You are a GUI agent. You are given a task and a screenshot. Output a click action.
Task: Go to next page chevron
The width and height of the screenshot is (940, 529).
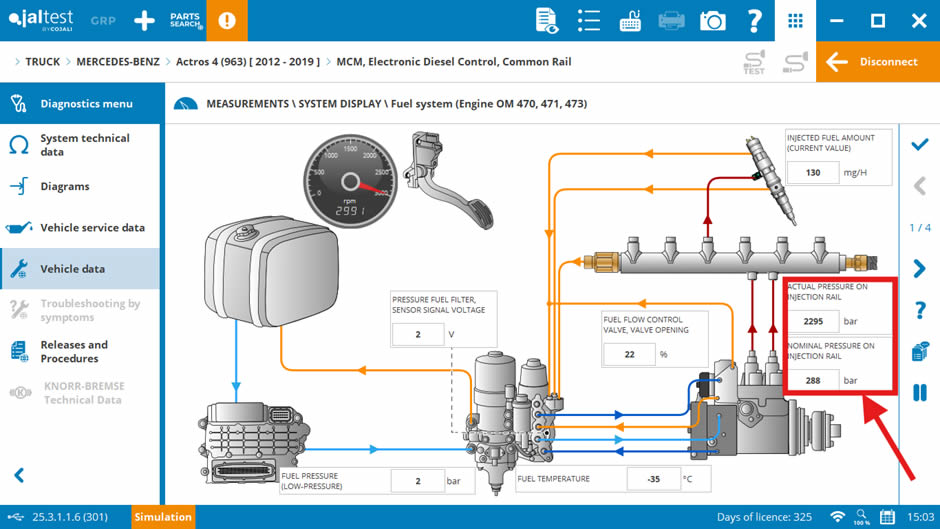[920, 269]
